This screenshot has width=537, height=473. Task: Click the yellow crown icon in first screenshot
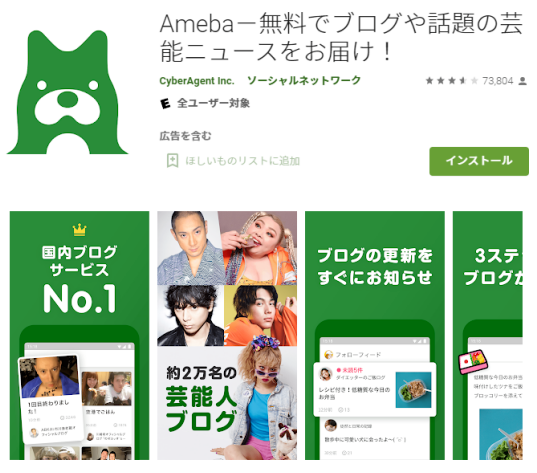tap(79, 230)
